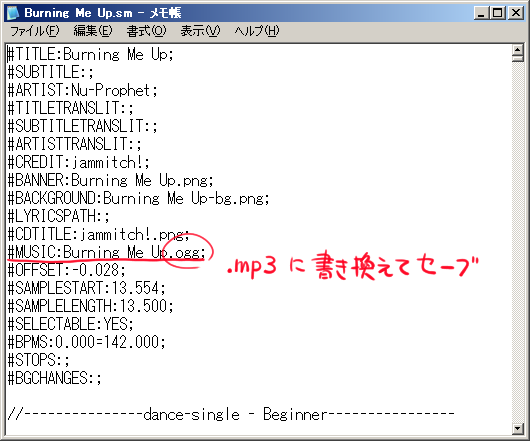Close the Burning Me Up.sm window

click(x=516, y=13)
